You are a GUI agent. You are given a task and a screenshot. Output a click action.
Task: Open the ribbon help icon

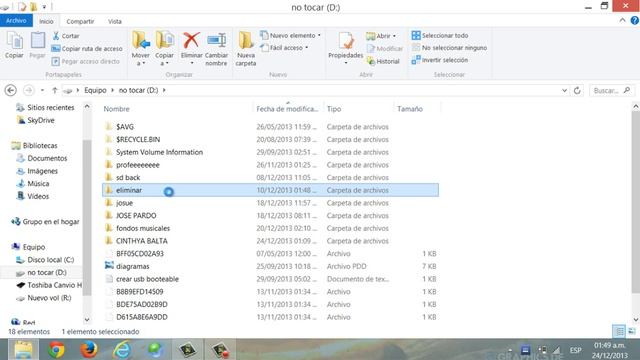point(635,20)
